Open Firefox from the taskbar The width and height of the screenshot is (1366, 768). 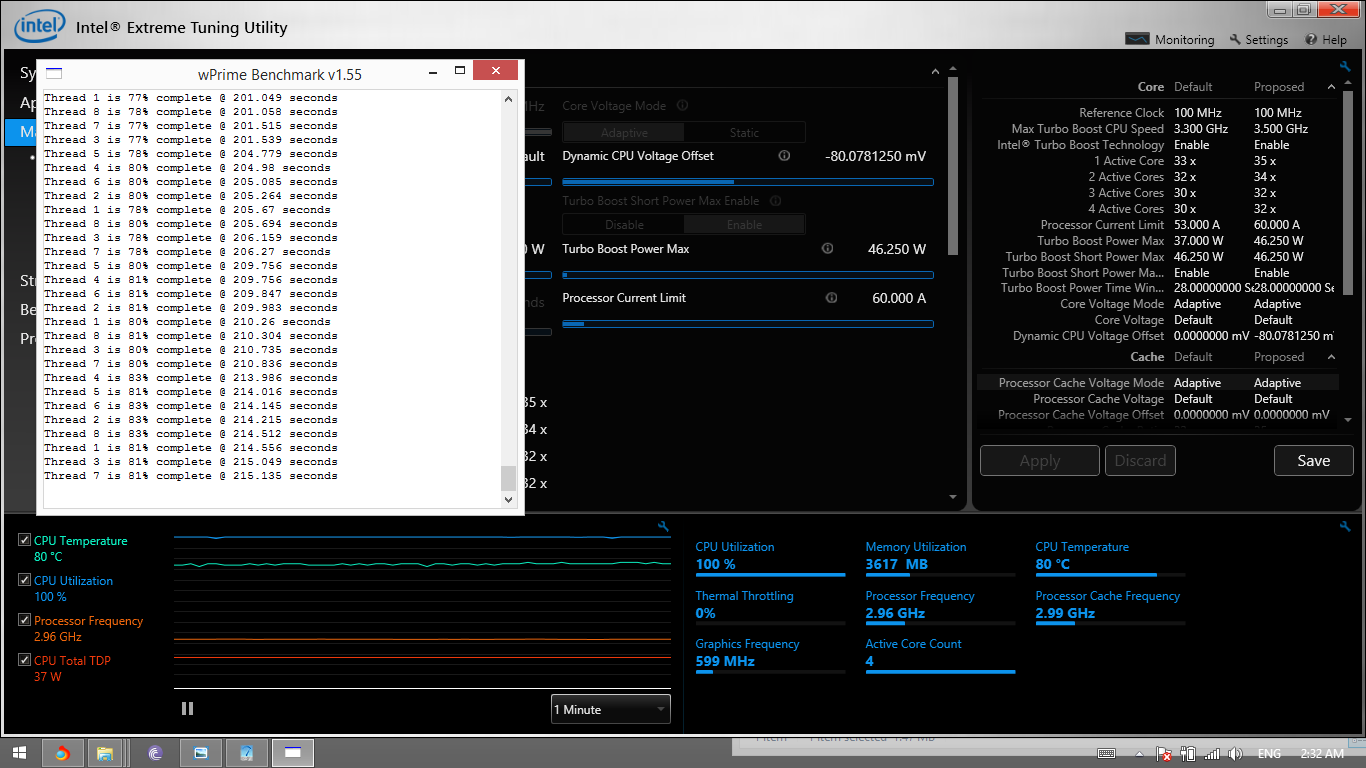pyautogui.click(x=62, y=753)
